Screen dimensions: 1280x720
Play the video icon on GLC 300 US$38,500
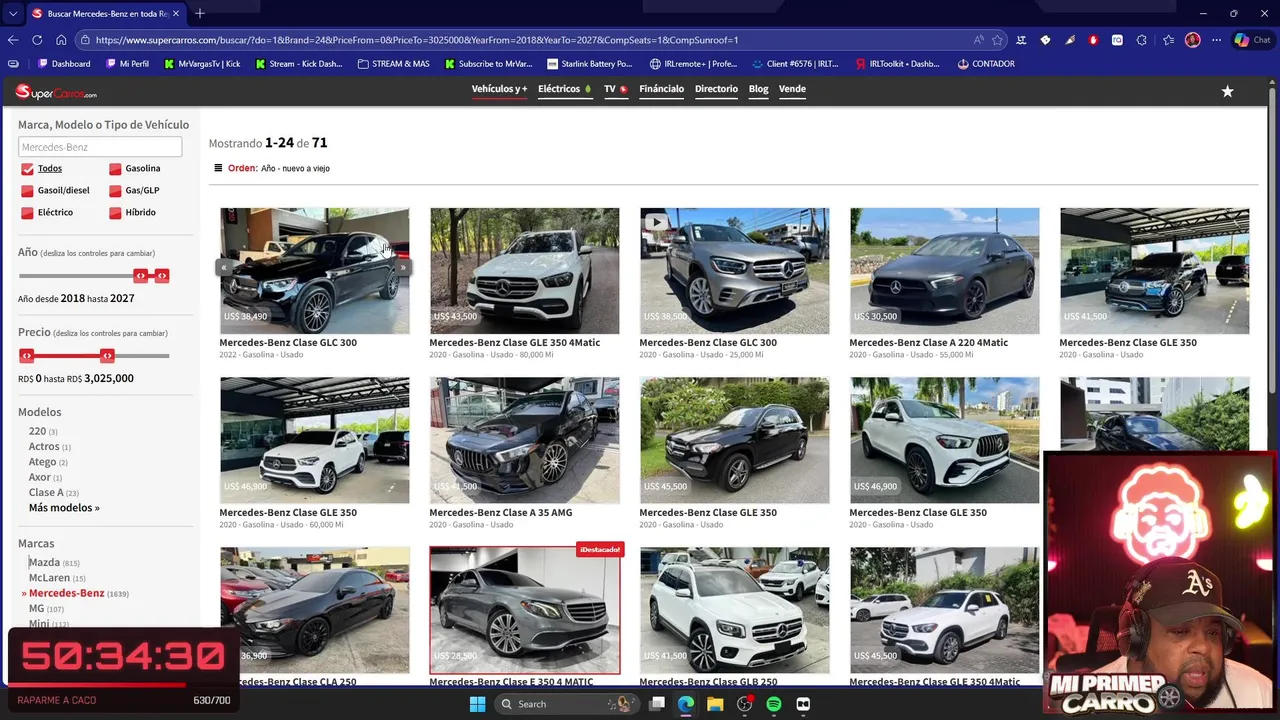[656, 222]
